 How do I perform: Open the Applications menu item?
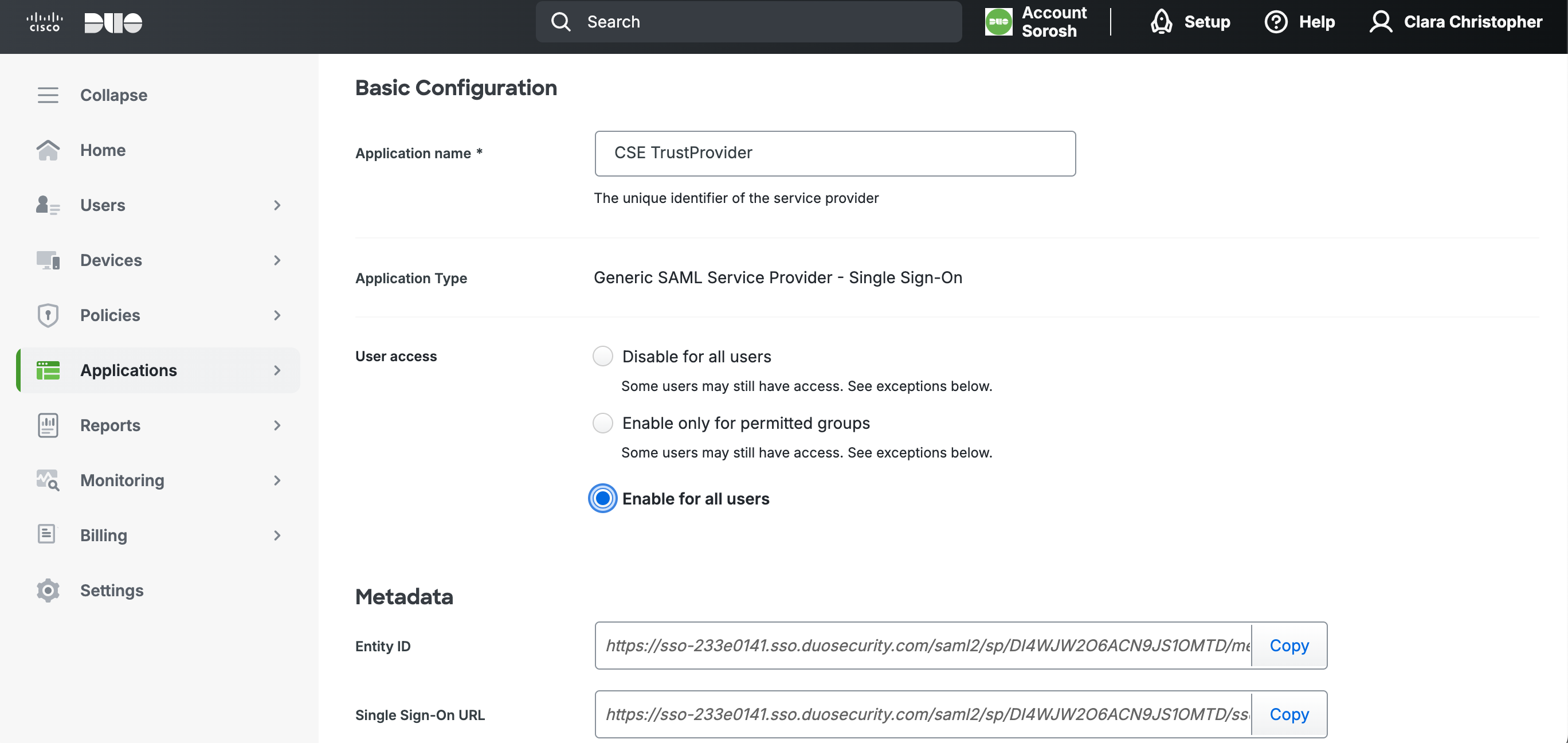tap(128, 370)
